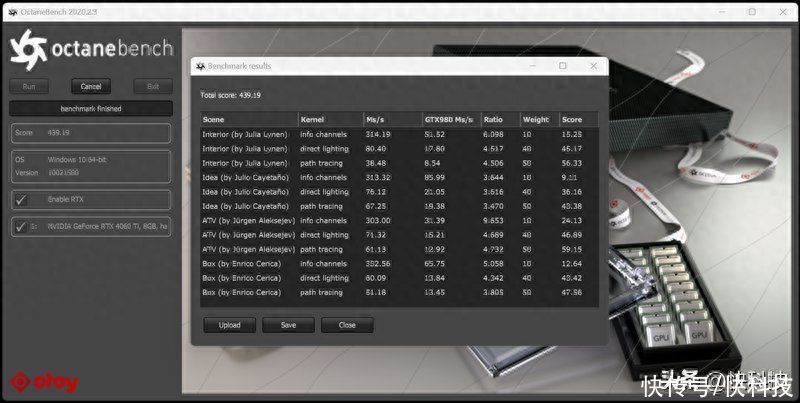The width and height of the screenshot is (800, 403).
Task: Maximize the OctaneBench main window
Action: 752,12
